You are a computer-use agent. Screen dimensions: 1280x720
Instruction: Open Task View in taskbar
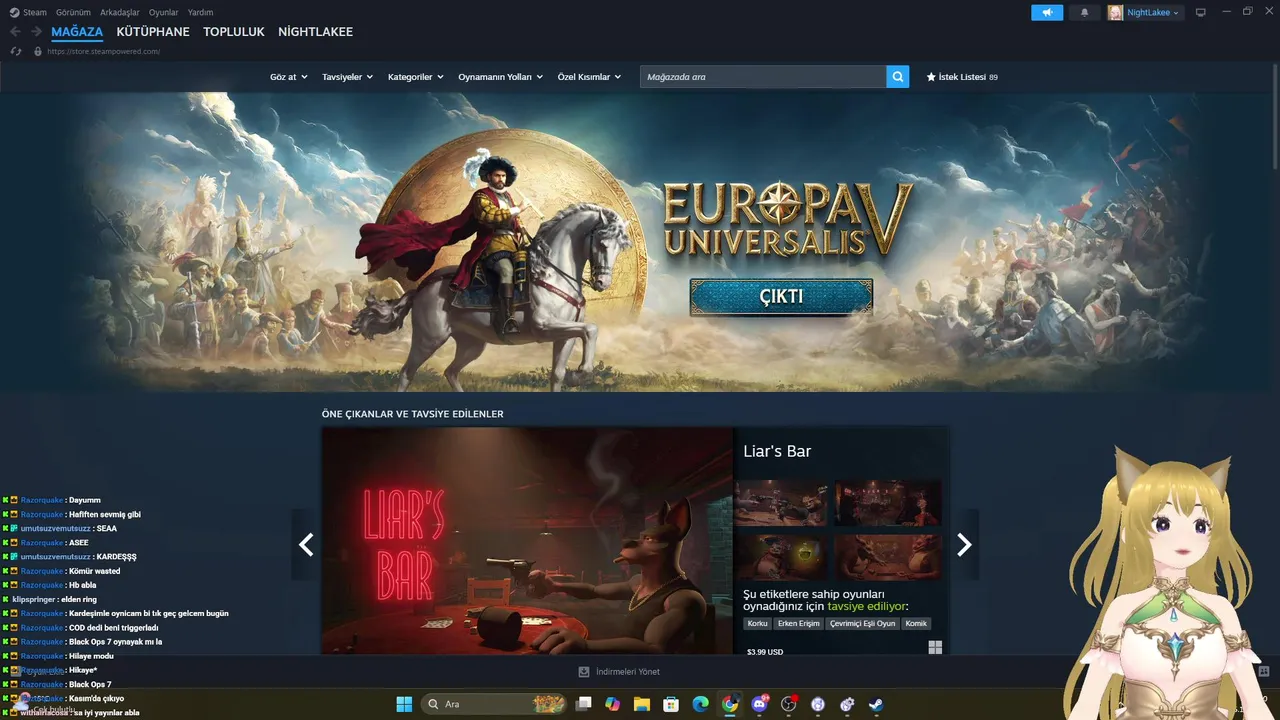583,704
